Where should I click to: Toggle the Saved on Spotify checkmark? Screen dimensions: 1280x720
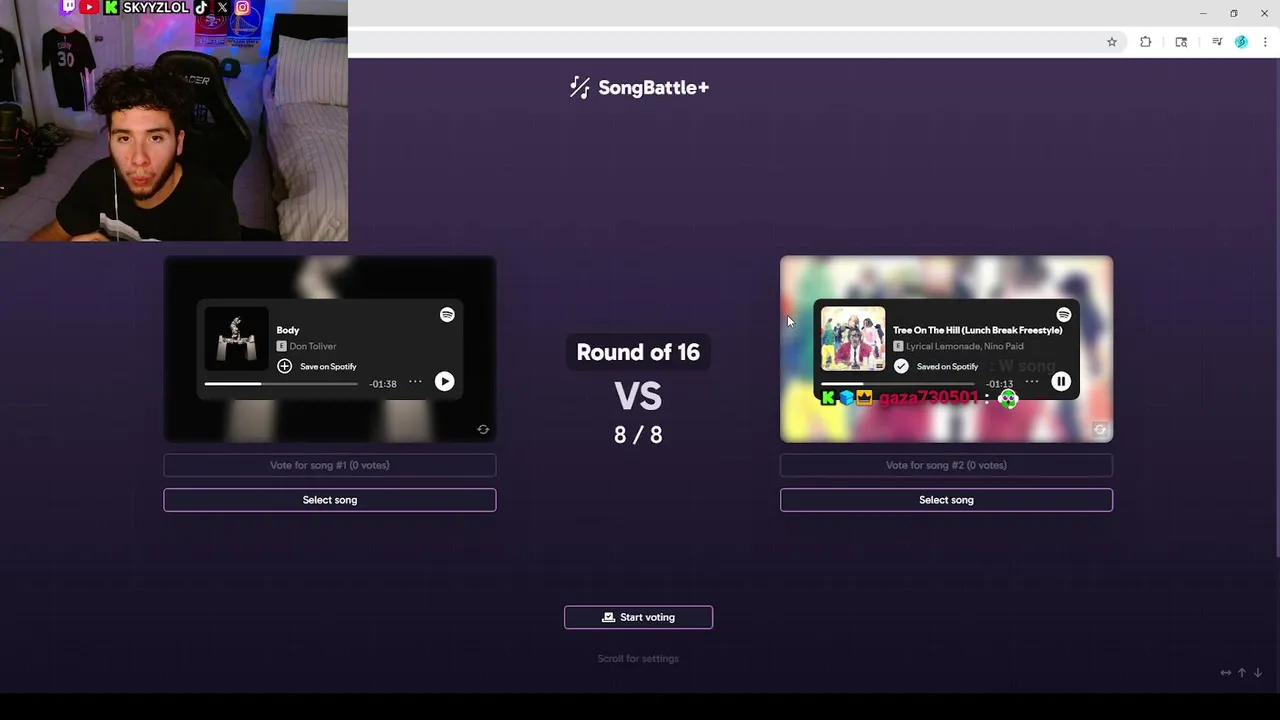(x=901, y=366)
